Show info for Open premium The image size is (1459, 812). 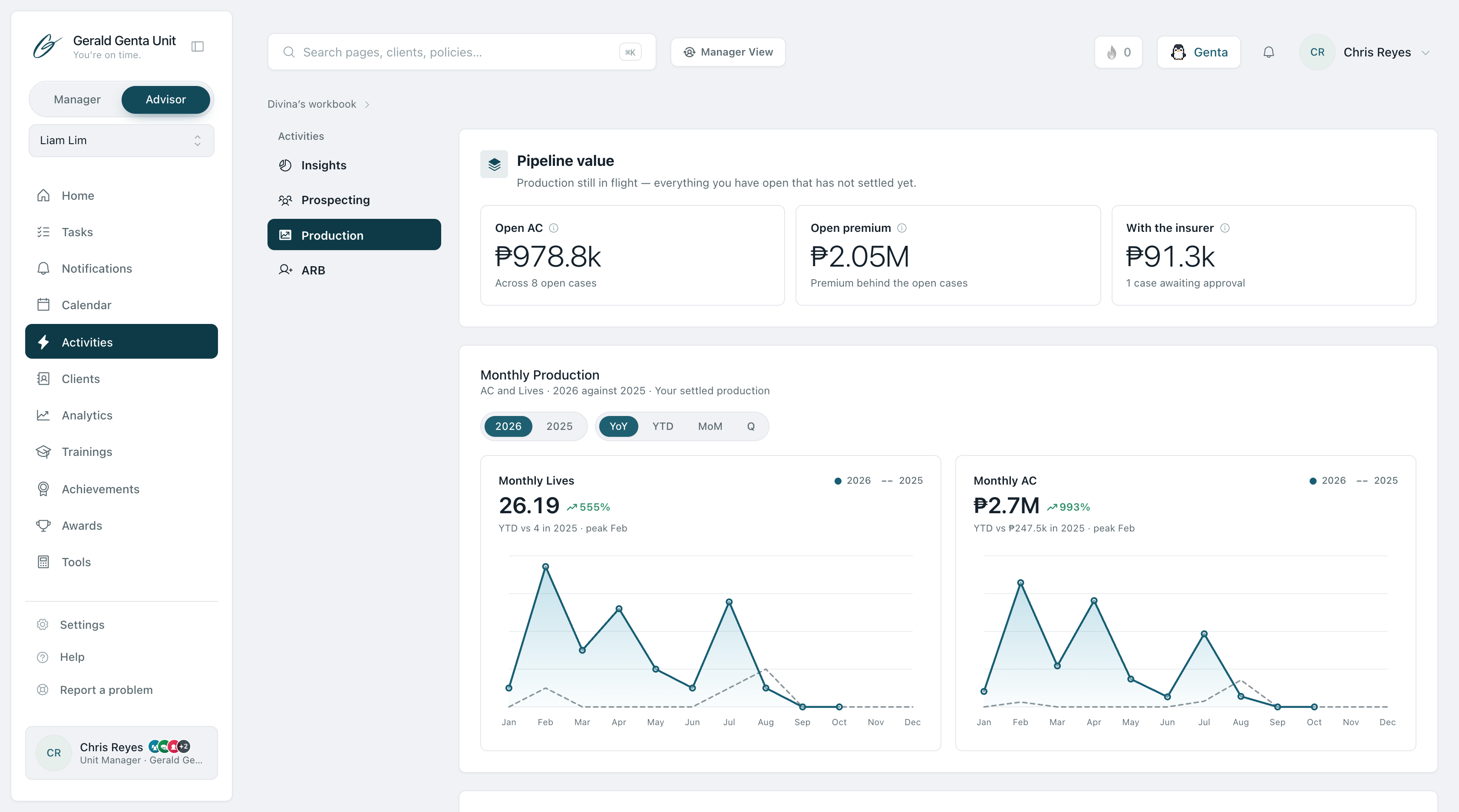tap(902, 228)
